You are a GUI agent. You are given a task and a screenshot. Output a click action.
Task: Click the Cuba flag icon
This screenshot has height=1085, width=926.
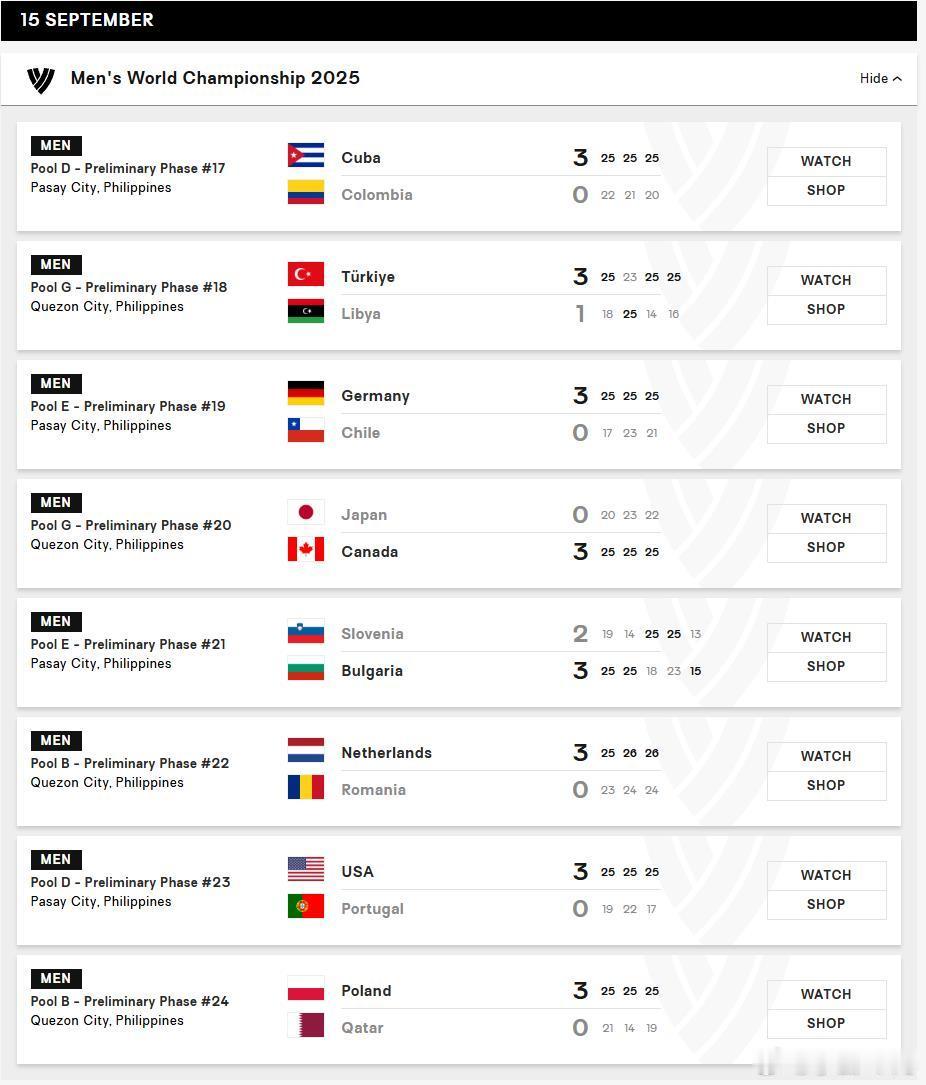point(306,155)
